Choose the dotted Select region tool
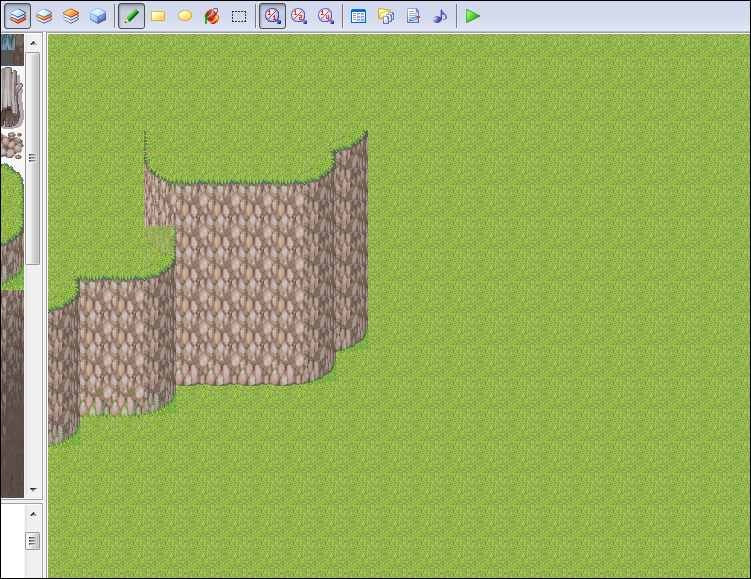The height and width of the screenshot is (579, 751). tap(239, 16)
